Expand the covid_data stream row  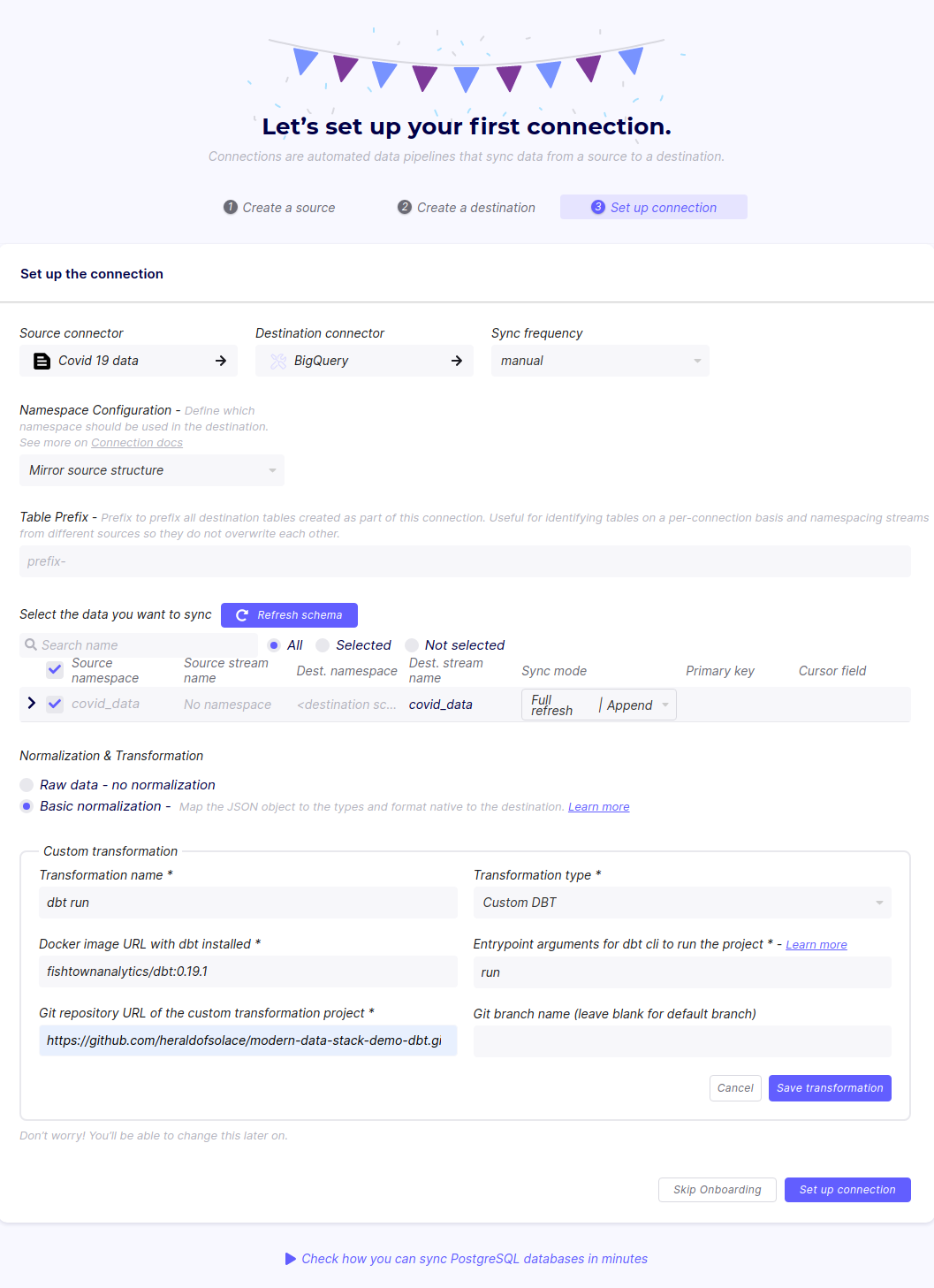point(32,704)
